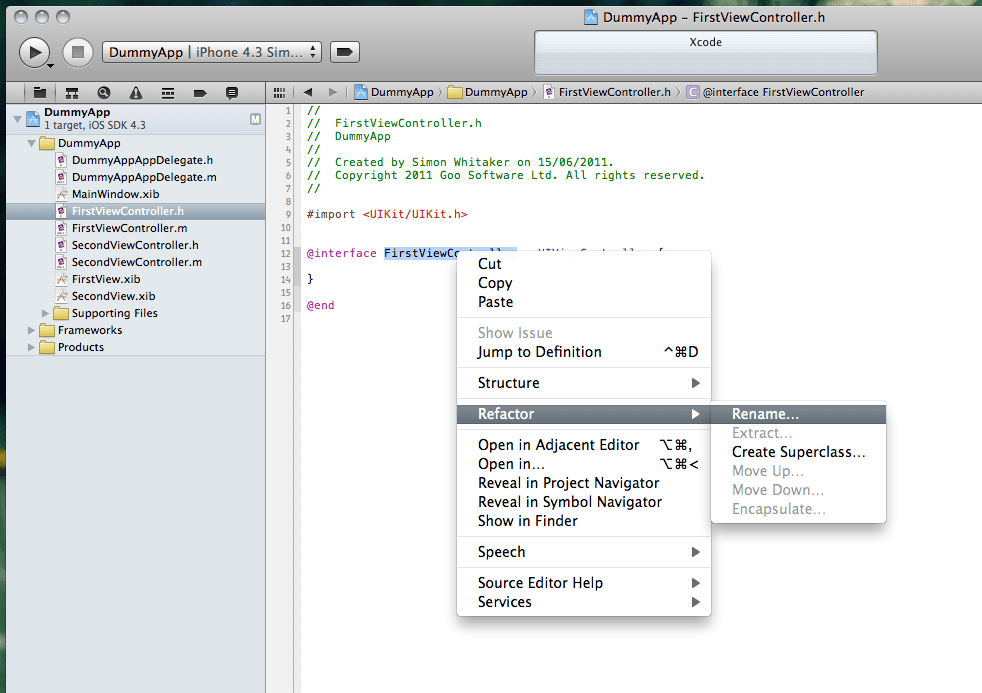Screen dimensions: 982x693
Task: Select DummyAppAppDelegate.h file
Action: (135, 160)
